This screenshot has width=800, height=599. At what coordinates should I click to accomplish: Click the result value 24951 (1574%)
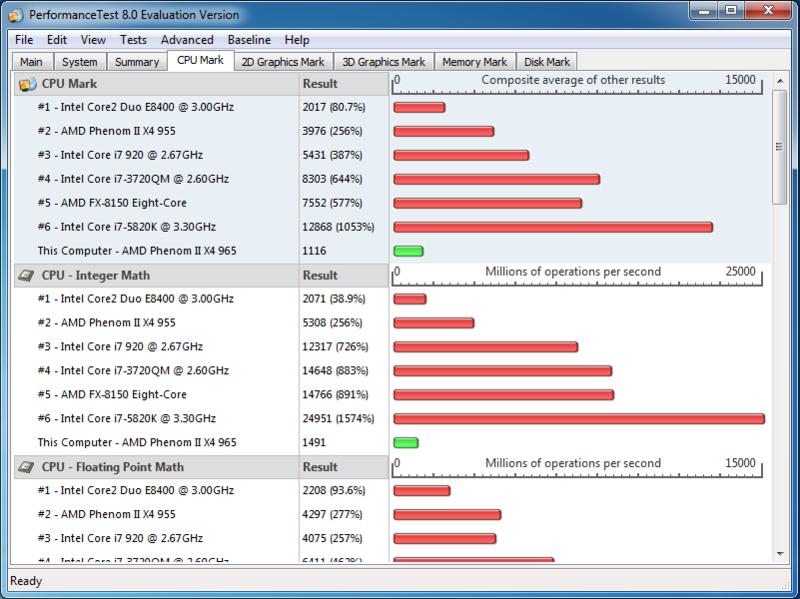point(338,419)
